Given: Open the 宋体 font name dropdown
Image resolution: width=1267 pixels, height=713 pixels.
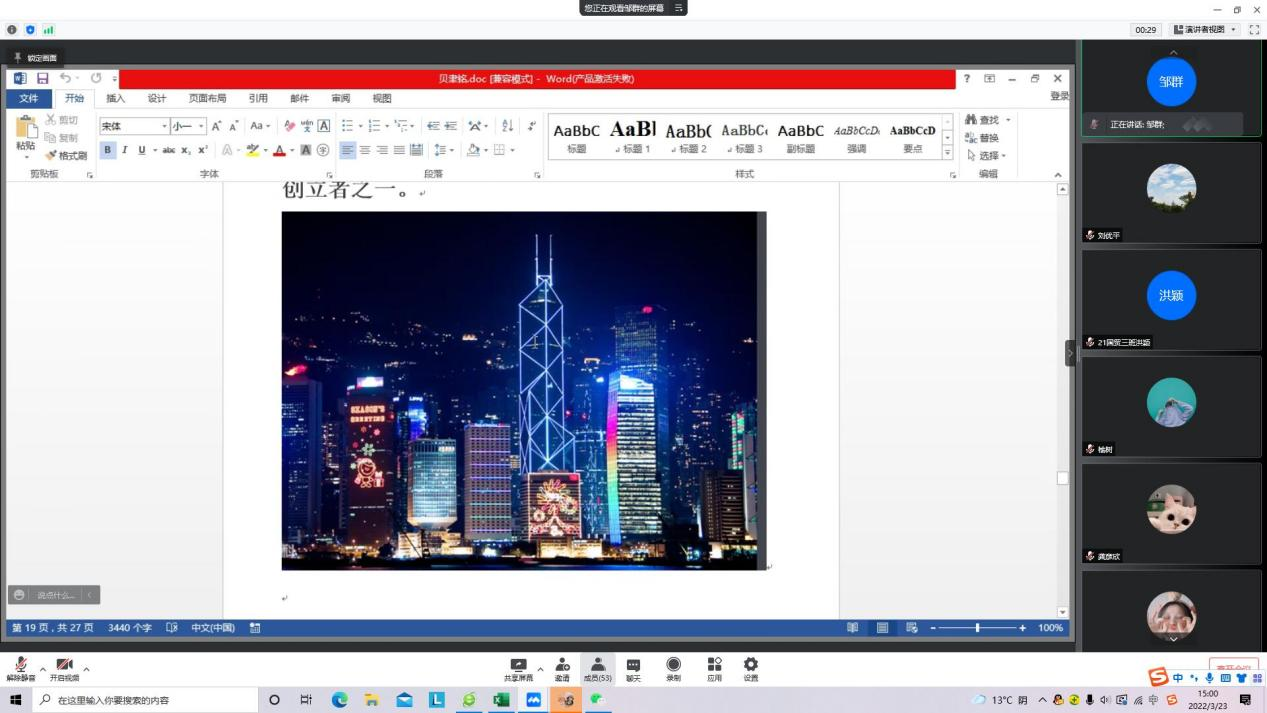Looking at the screenshot, I should [164, 126].
